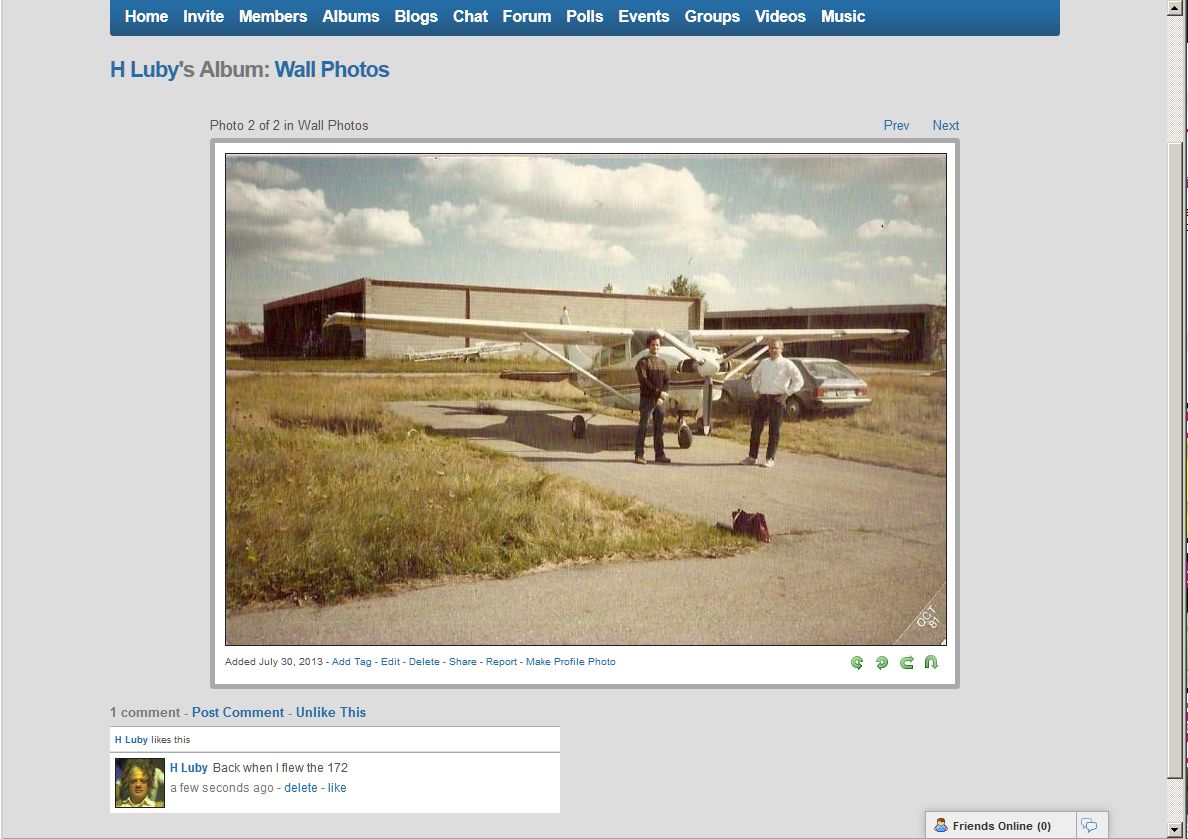Navigate to Groups
This screenshot has height=839, width=1188.
click(712, 17)
